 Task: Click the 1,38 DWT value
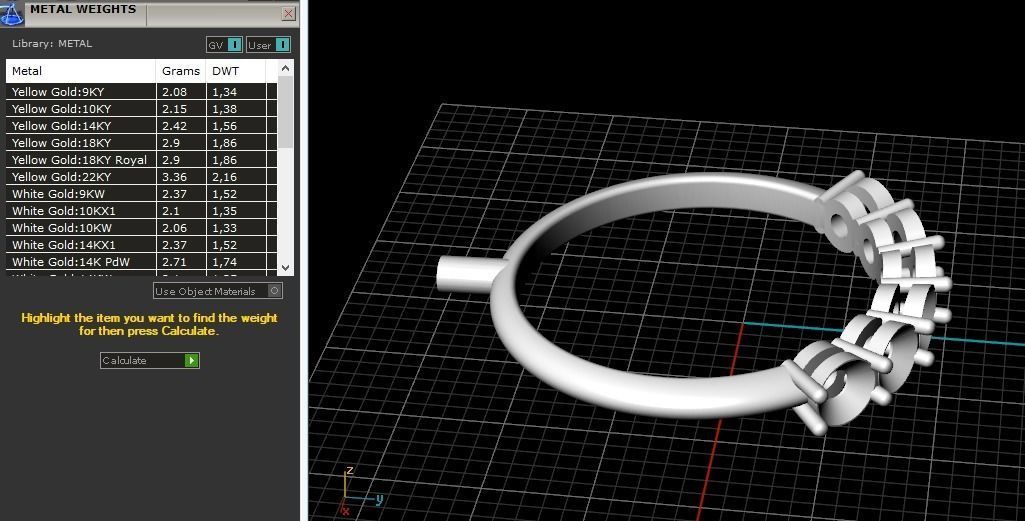pyautogui.click(x=224, y=109)
